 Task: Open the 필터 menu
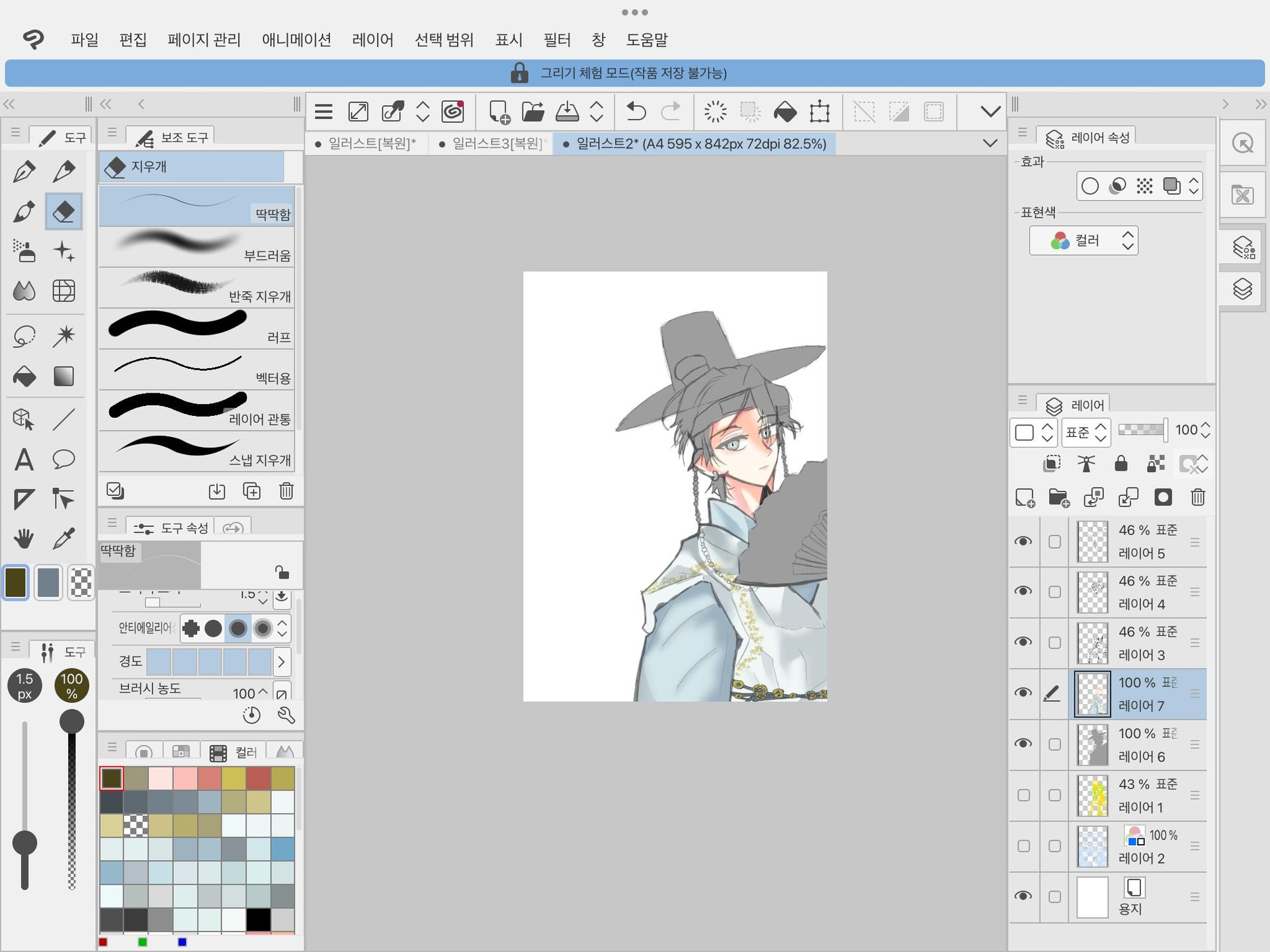click(556, 40)
